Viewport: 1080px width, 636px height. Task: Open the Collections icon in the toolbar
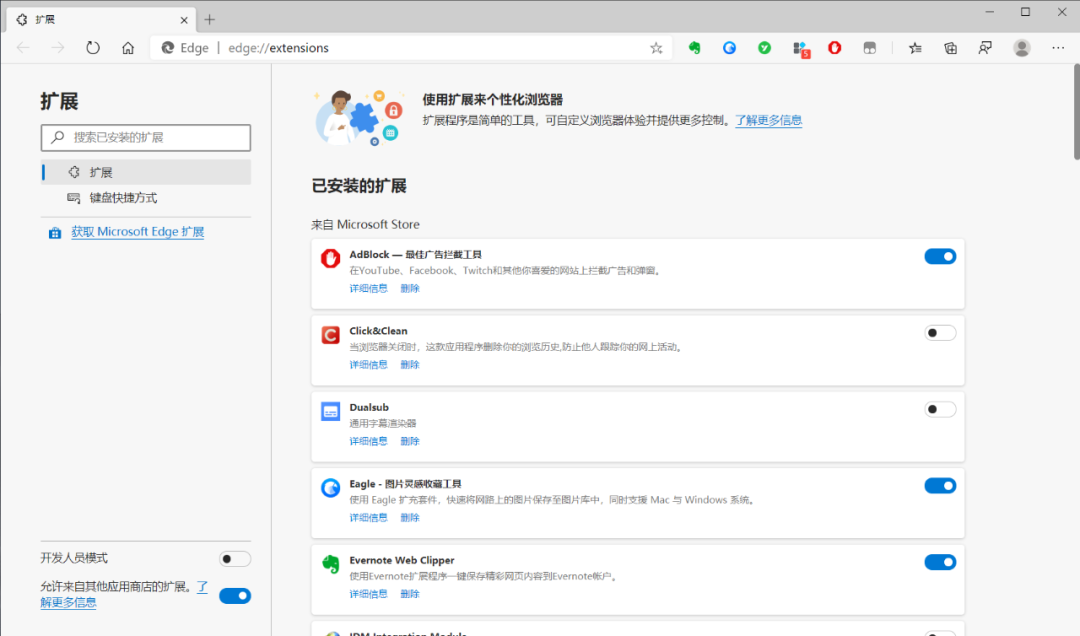[949, 47]
